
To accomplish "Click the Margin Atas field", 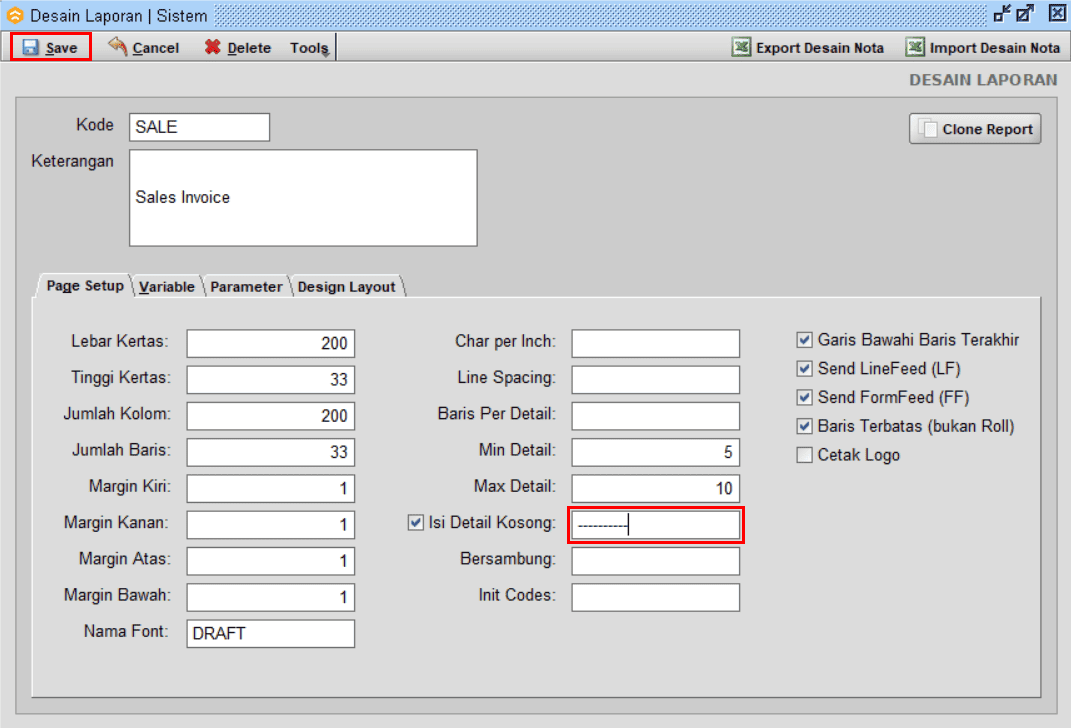I will pos(270,561).
